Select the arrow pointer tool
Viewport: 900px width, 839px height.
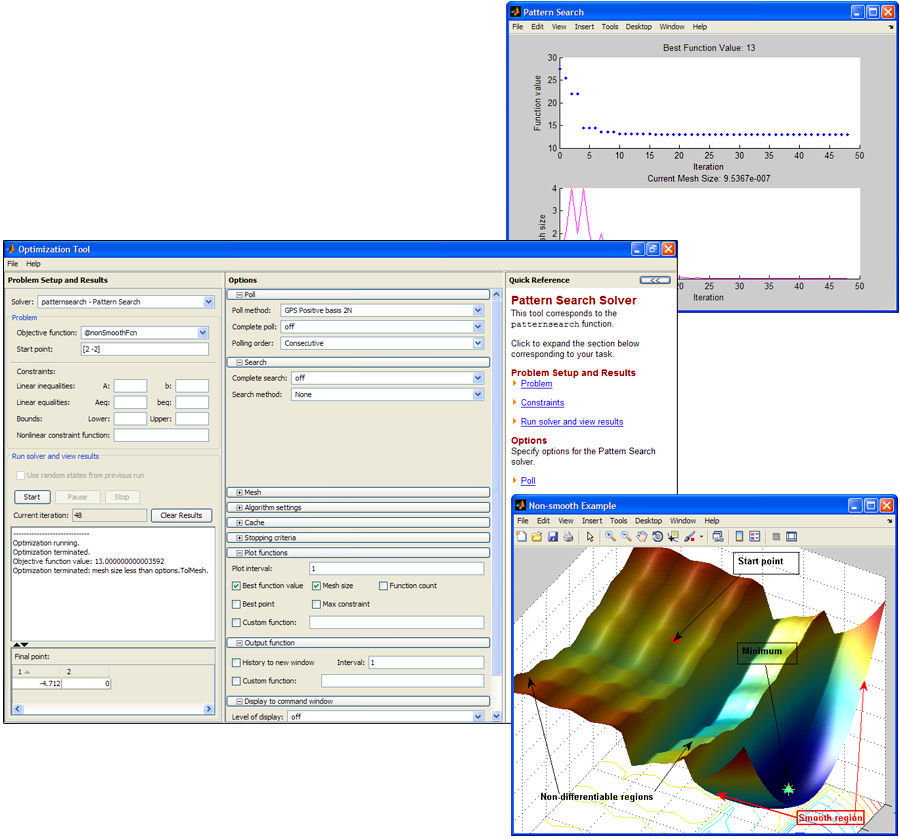pos(590,536)
